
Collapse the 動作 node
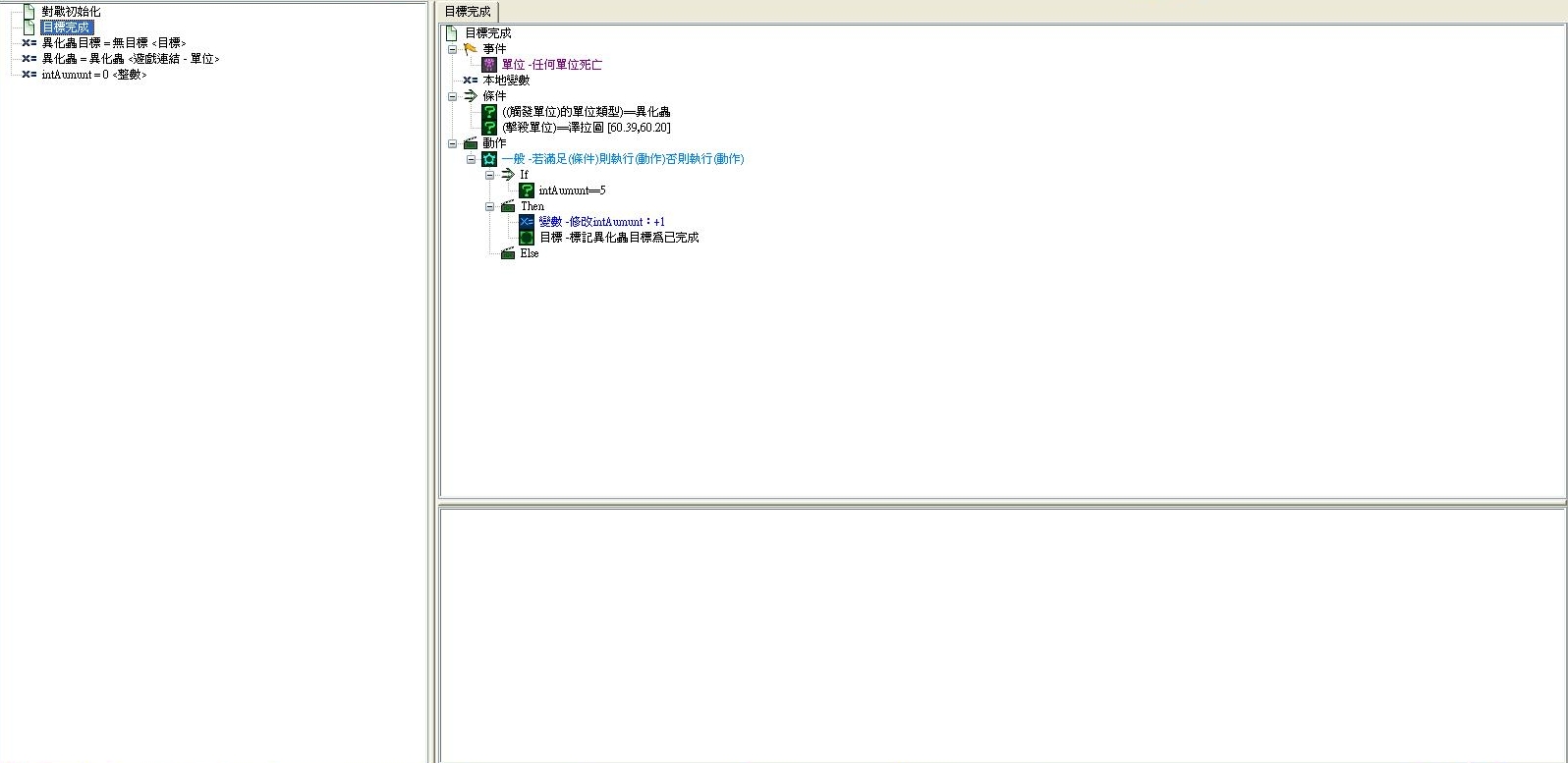click(x=452, y=143)
